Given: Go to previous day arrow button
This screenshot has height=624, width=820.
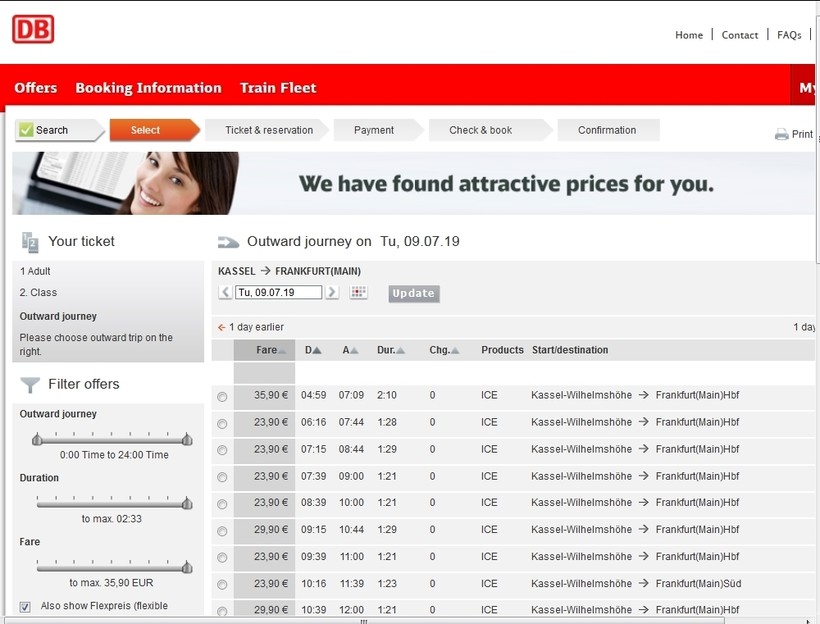Looking at the screenshot, I should coord(225,293).
